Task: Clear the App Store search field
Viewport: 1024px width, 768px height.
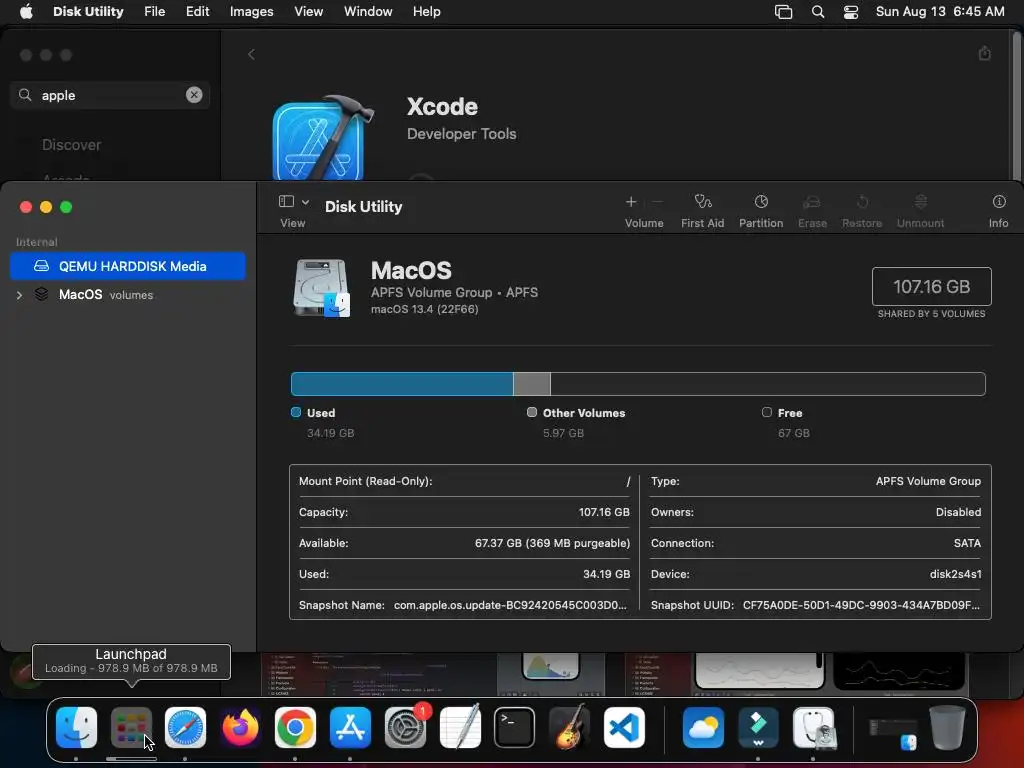Action: click(x=194, y=95)
